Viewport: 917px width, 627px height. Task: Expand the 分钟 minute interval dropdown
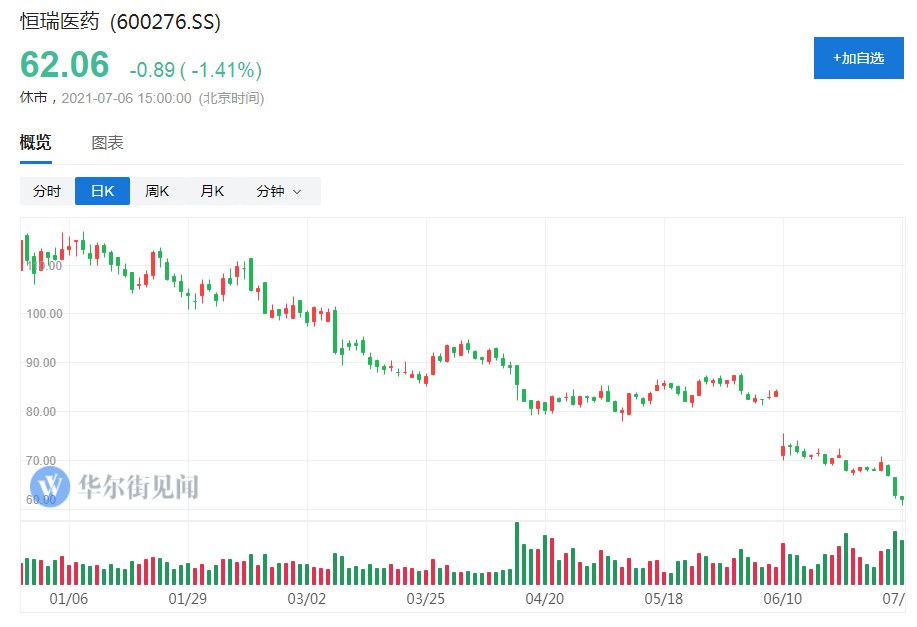point(278,191)
